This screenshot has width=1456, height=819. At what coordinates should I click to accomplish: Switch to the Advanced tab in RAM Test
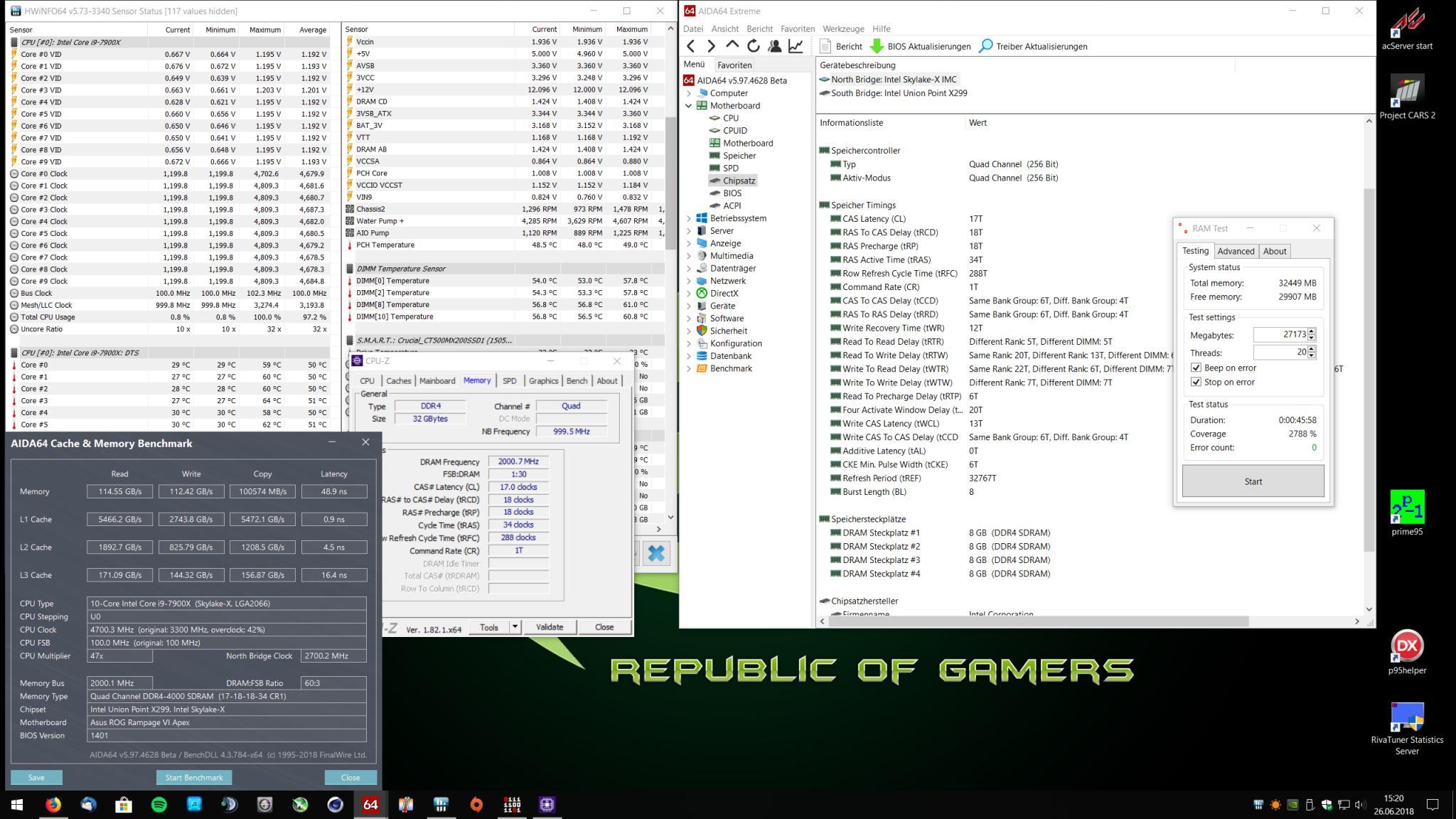(x=1236, y=251)
